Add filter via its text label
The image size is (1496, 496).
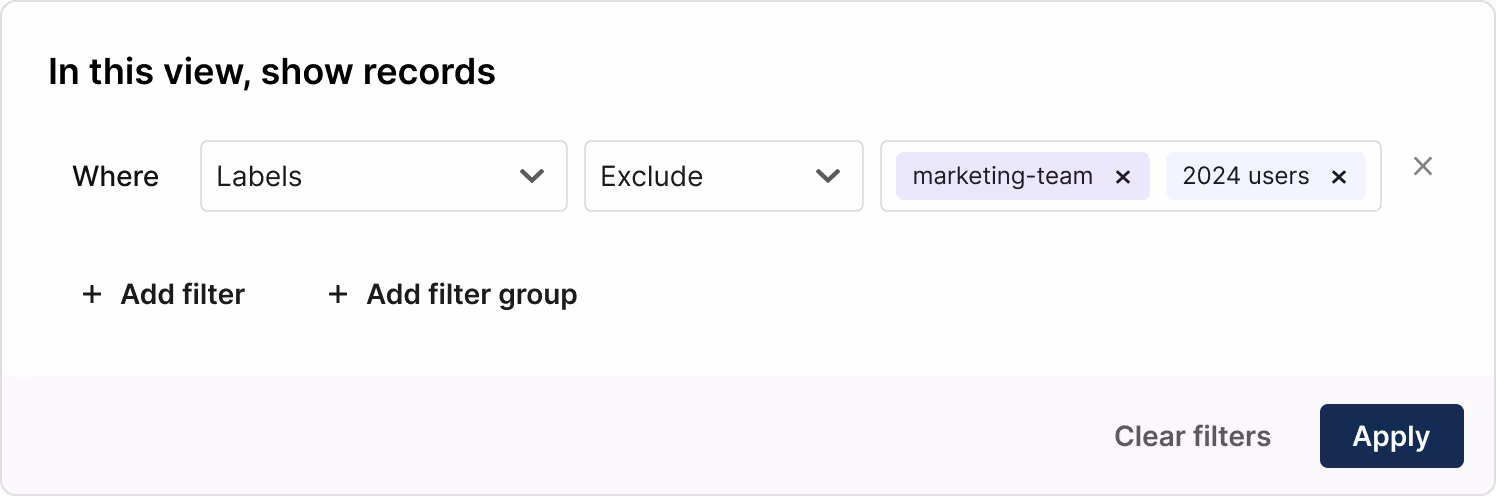(x=183, y=294)
